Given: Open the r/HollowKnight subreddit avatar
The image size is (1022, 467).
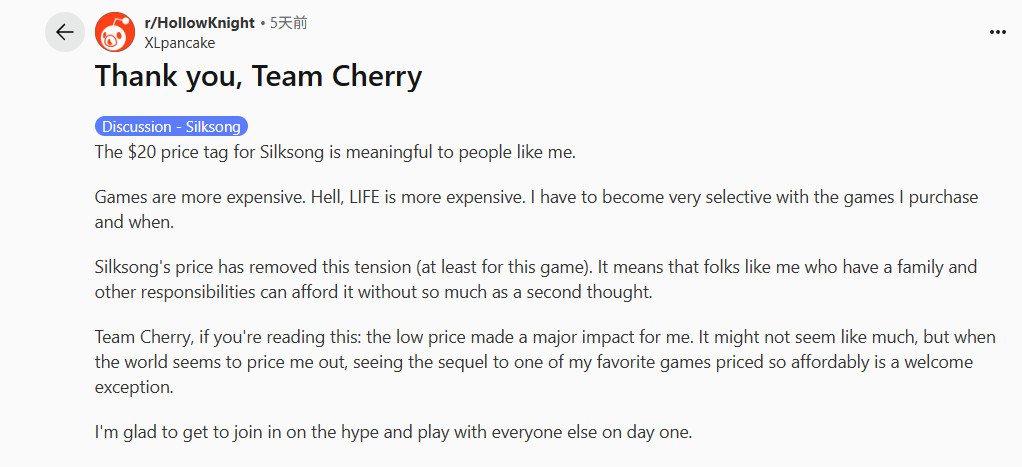Looking at the screenshot, I should point(115,33).
